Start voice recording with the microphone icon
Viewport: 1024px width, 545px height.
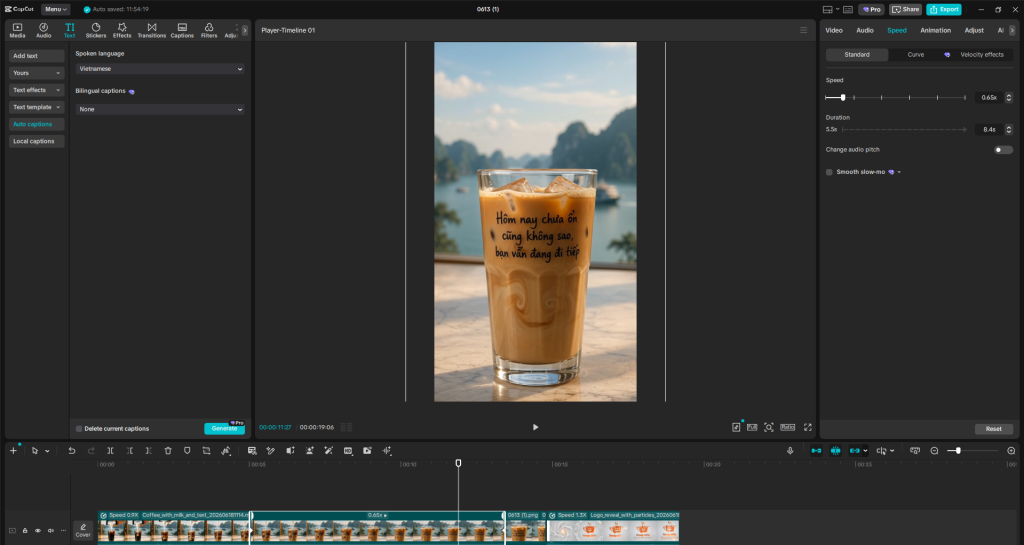pyautogui.click(x=790, y=450)
